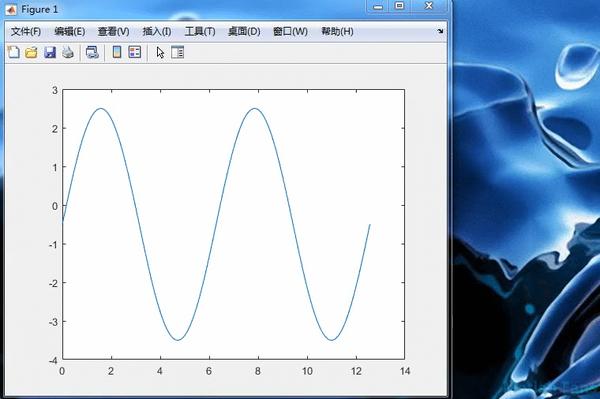Viewport: 600px width, 399px height.
Task: Click the icon right of the printer
Action: (92, 52)
